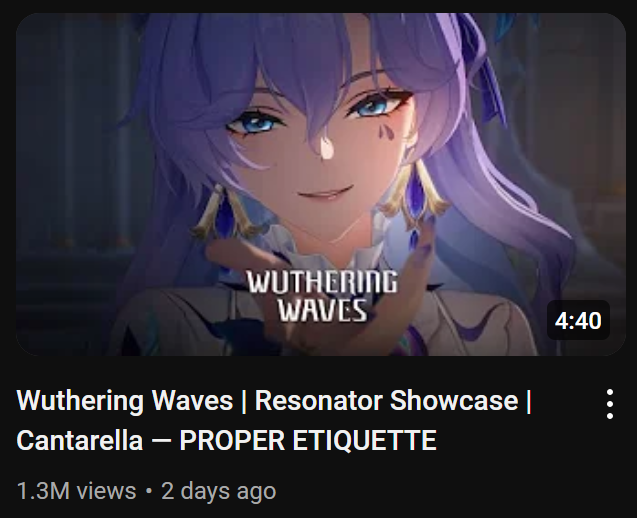Screen dimensions: 637x518
Task: Click the word 'Showcase' in the title
Action: pyautogui.click(x=454, y=401)
